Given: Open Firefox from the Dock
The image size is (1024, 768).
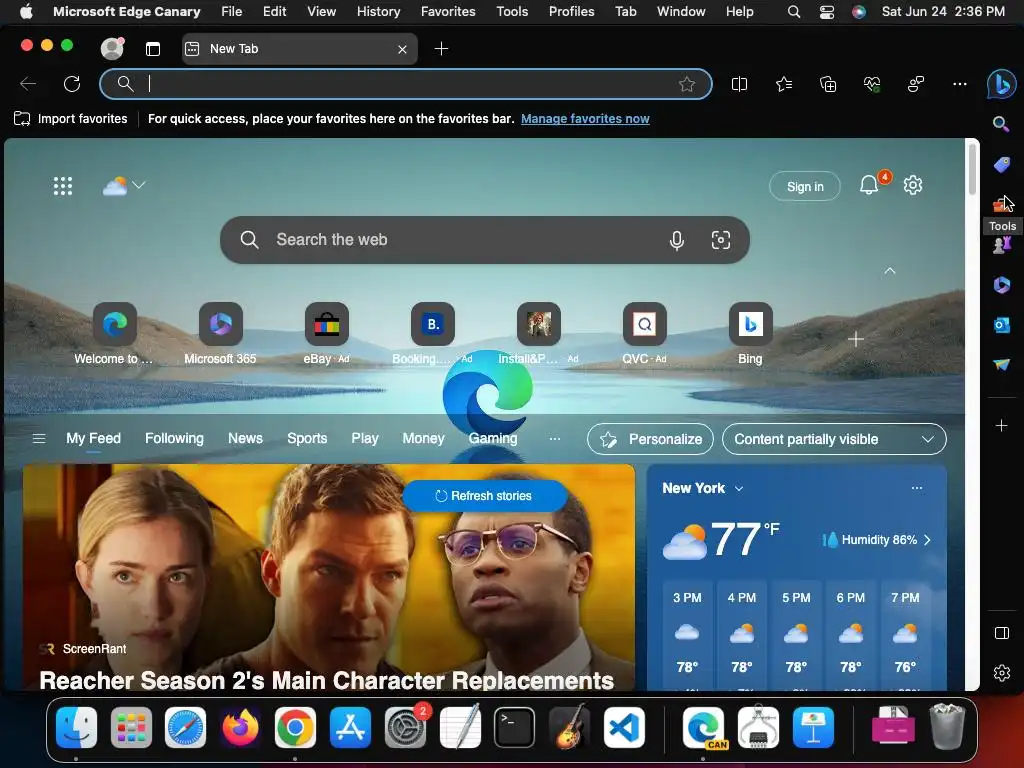Looking at the screenshot, I should (240, 728).
